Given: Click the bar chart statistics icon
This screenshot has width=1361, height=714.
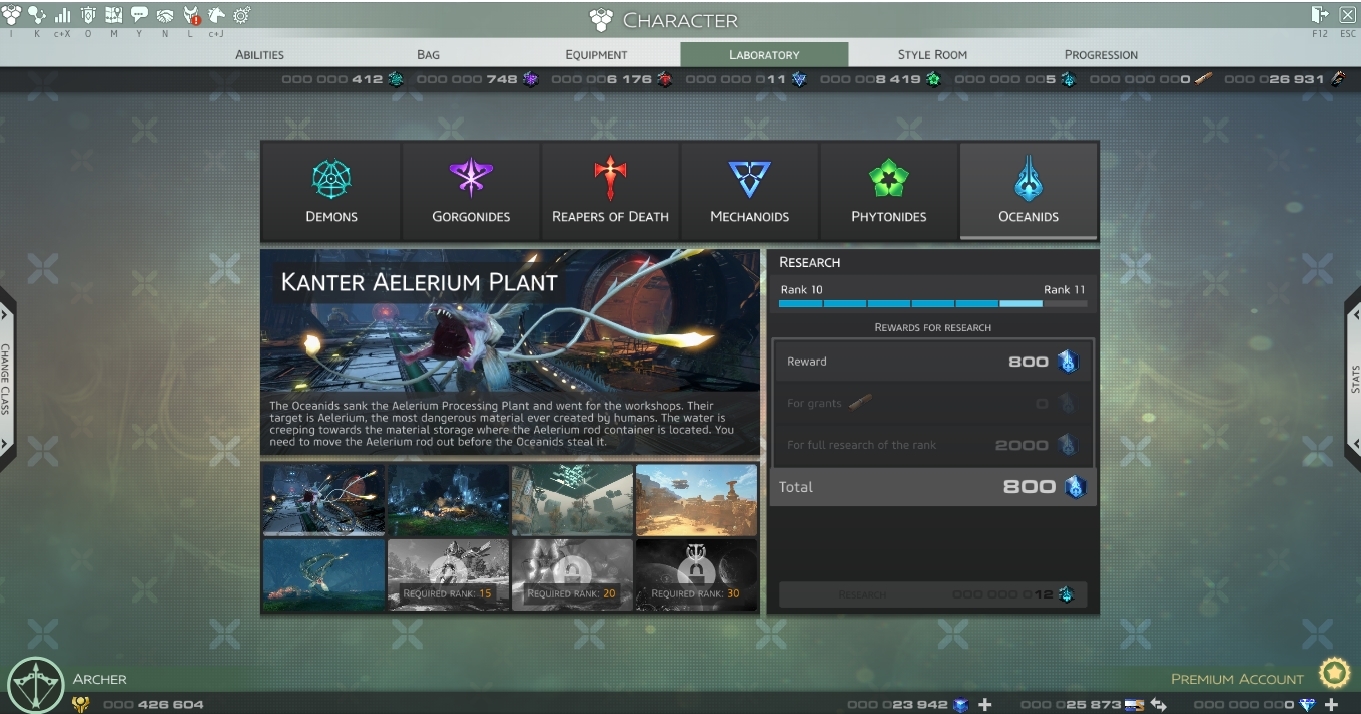Looking at the screenshot, I should pyautogui.click(x=62, y=15).
